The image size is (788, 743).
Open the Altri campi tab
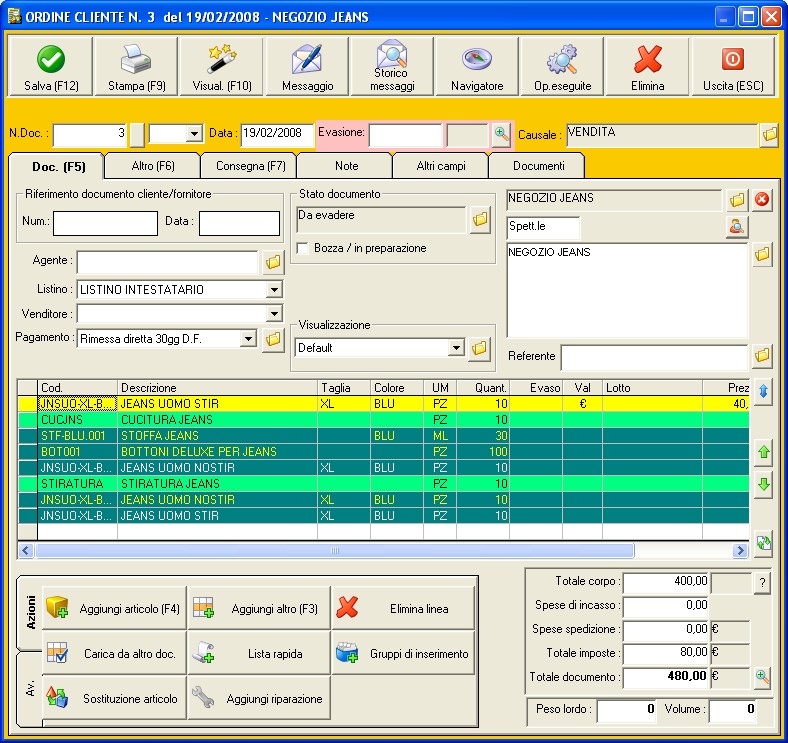[437, 166]
